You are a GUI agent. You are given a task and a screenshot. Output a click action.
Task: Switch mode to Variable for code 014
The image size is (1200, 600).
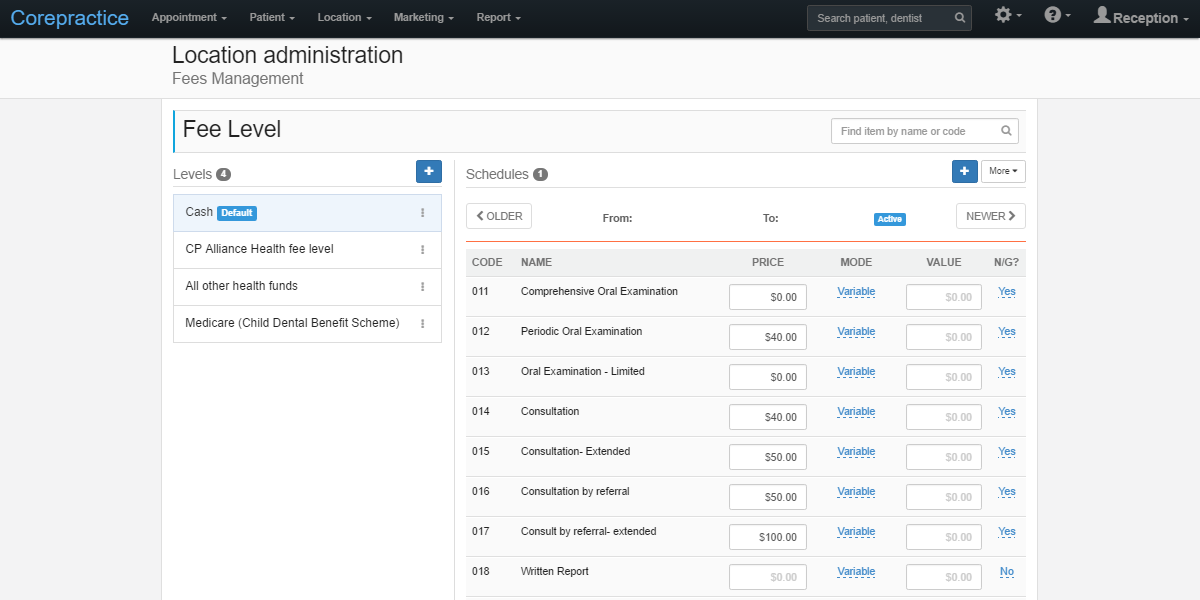point(856,411)
